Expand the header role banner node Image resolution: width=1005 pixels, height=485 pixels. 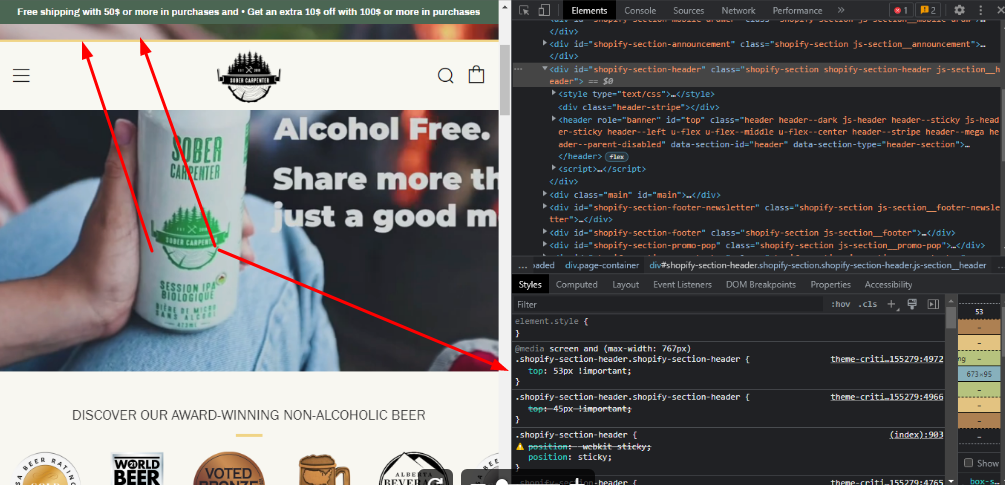[x=554, y=119]
